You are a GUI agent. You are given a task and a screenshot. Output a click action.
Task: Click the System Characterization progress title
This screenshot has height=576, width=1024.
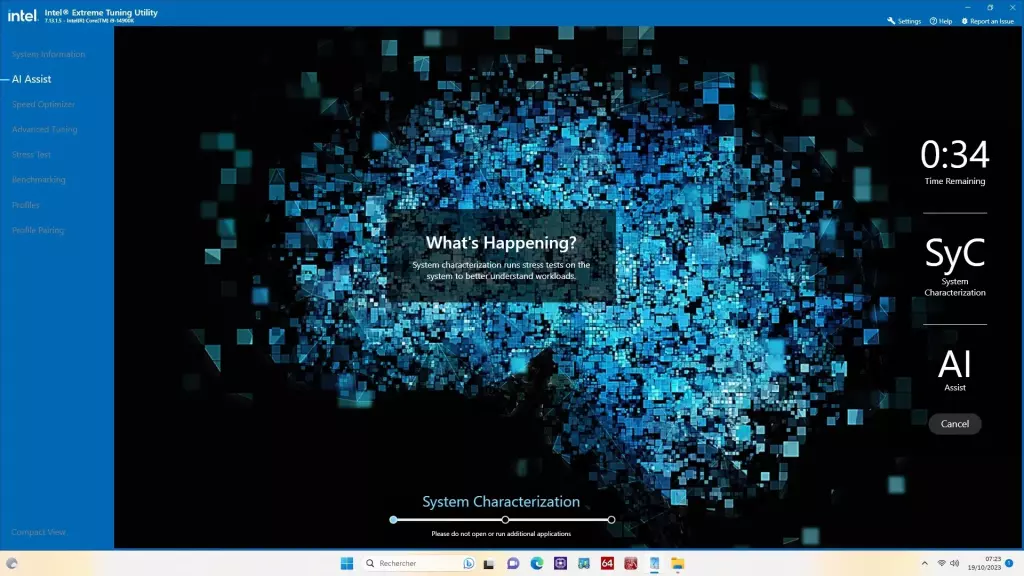coord(501,502)
